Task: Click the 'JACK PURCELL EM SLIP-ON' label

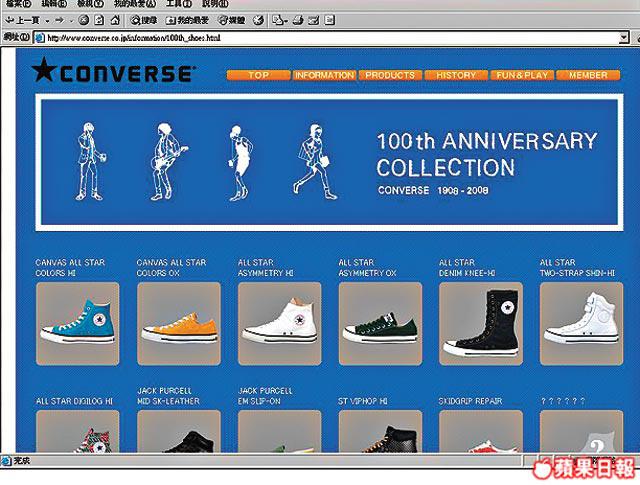Action: pyautogui.click(x=265, y=396)
